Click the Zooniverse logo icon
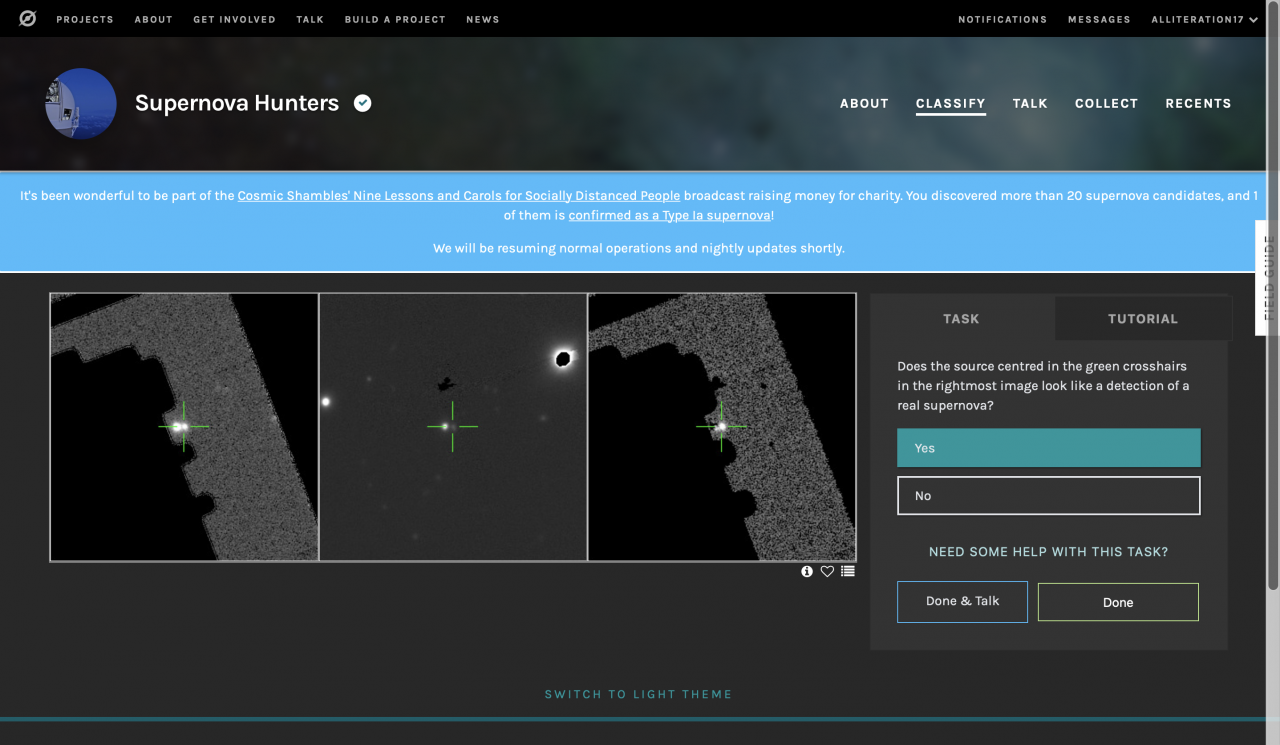The height and width of the screenshot is (745, 1280). pyautogui.click(x=28, y=18)
